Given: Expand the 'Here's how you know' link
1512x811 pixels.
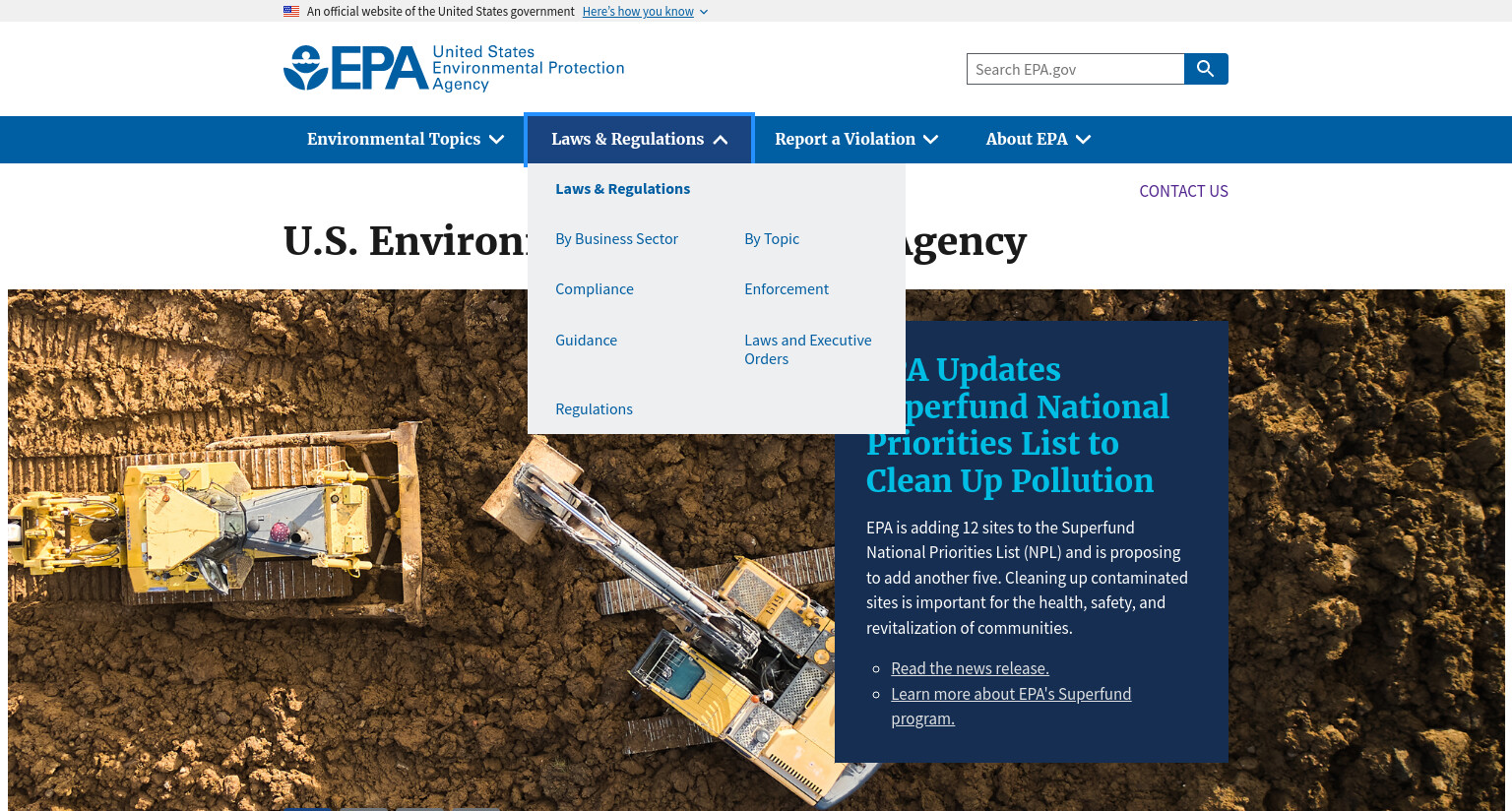Looking at the screenshot, I should 645,12.
